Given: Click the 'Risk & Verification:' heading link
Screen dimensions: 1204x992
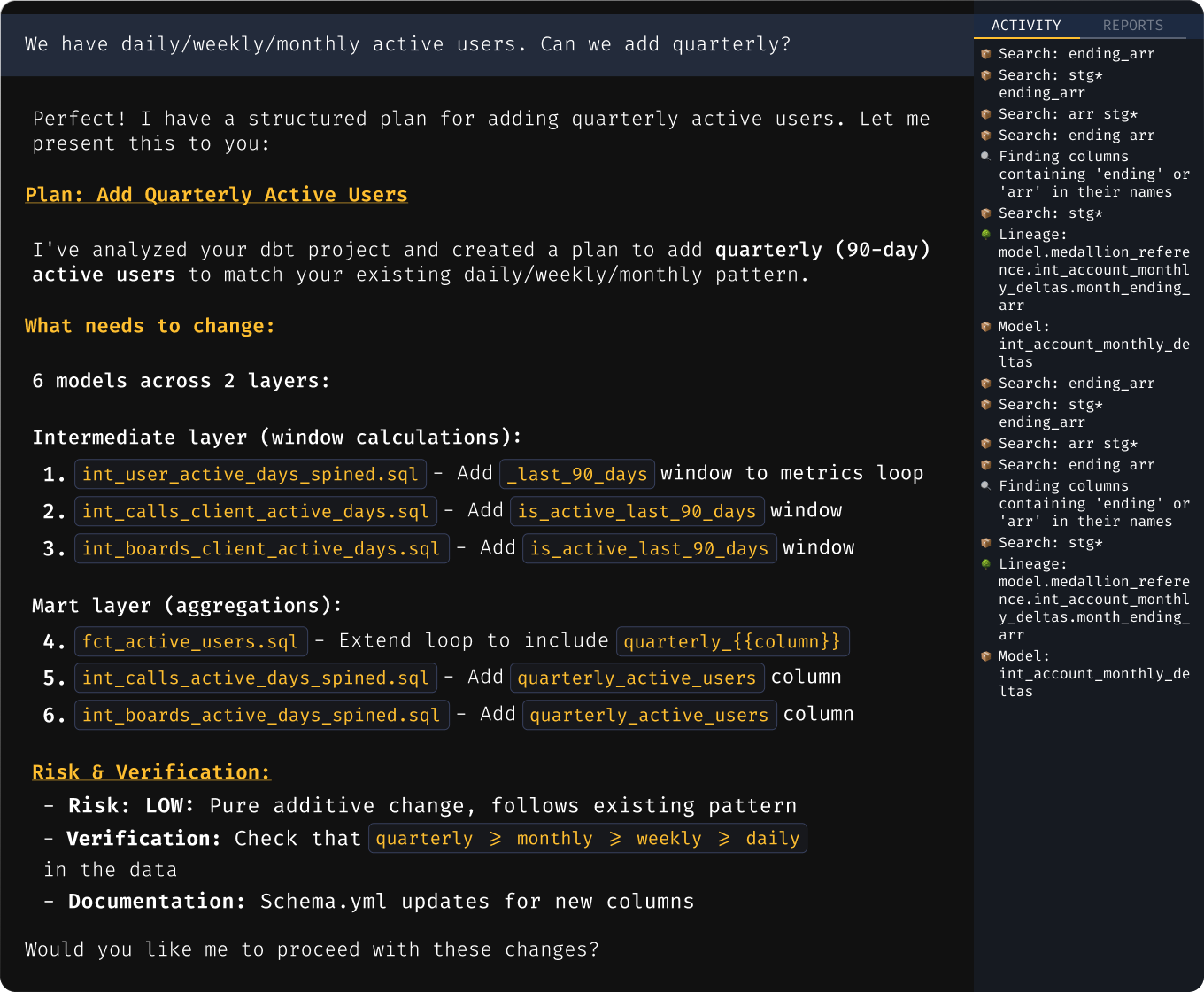Looking at the screenshot, I should click(150, 772).
